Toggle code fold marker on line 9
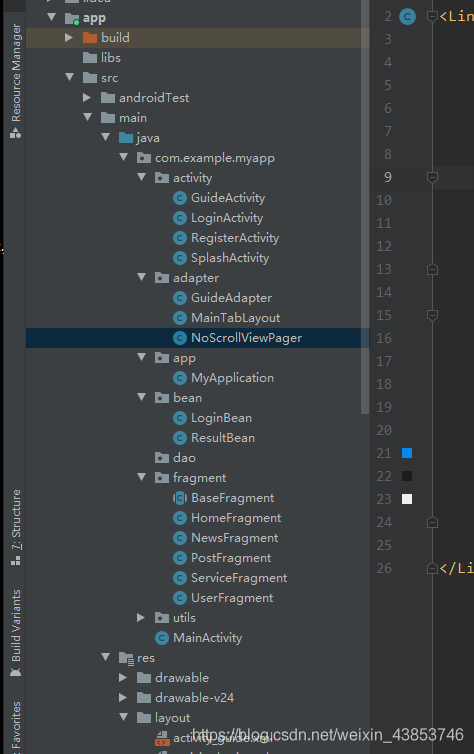The height and width of the screenshot is (754, 474). coord(432,177)
